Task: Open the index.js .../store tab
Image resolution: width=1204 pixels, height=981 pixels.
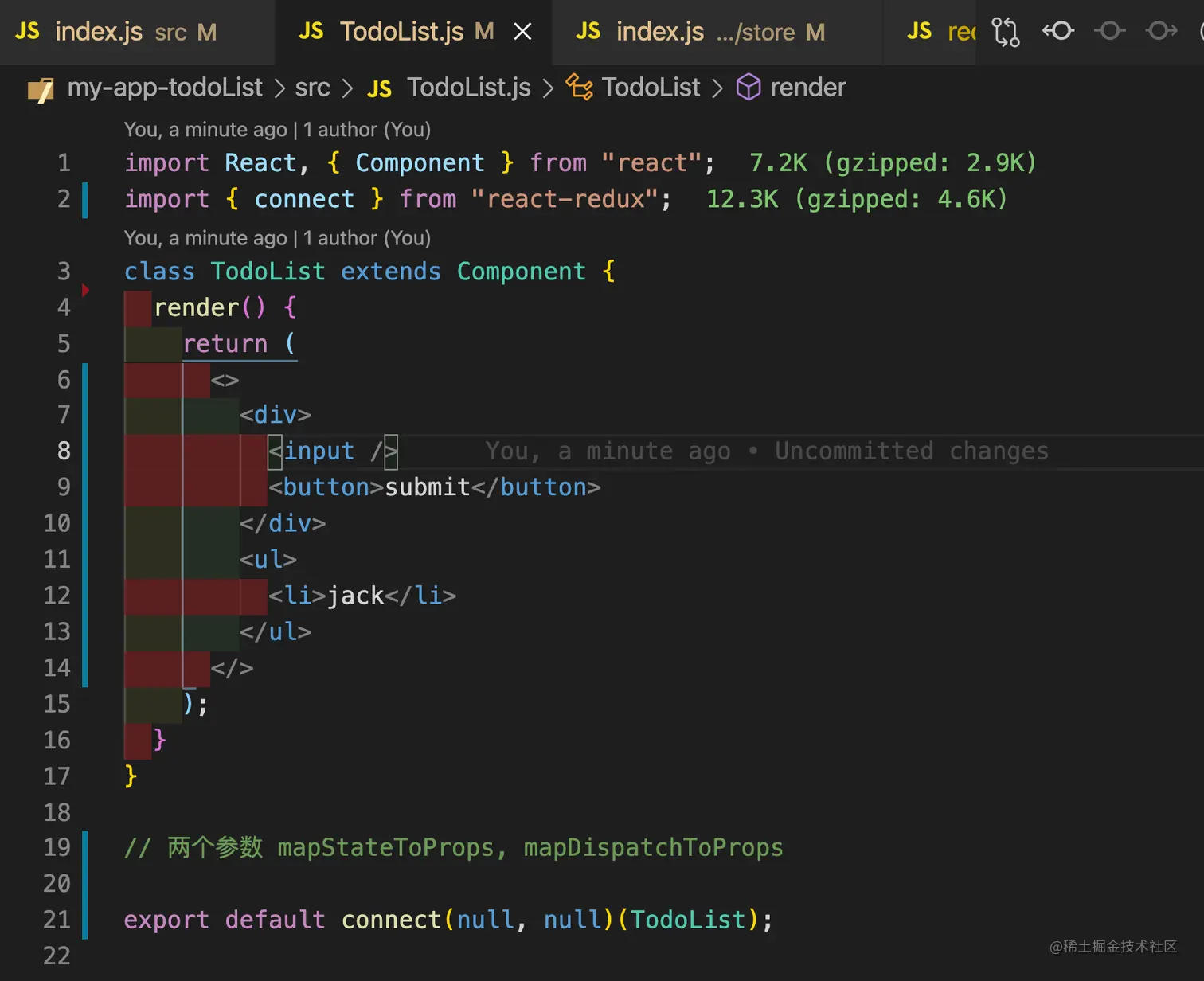Action: tap(717, 32)
